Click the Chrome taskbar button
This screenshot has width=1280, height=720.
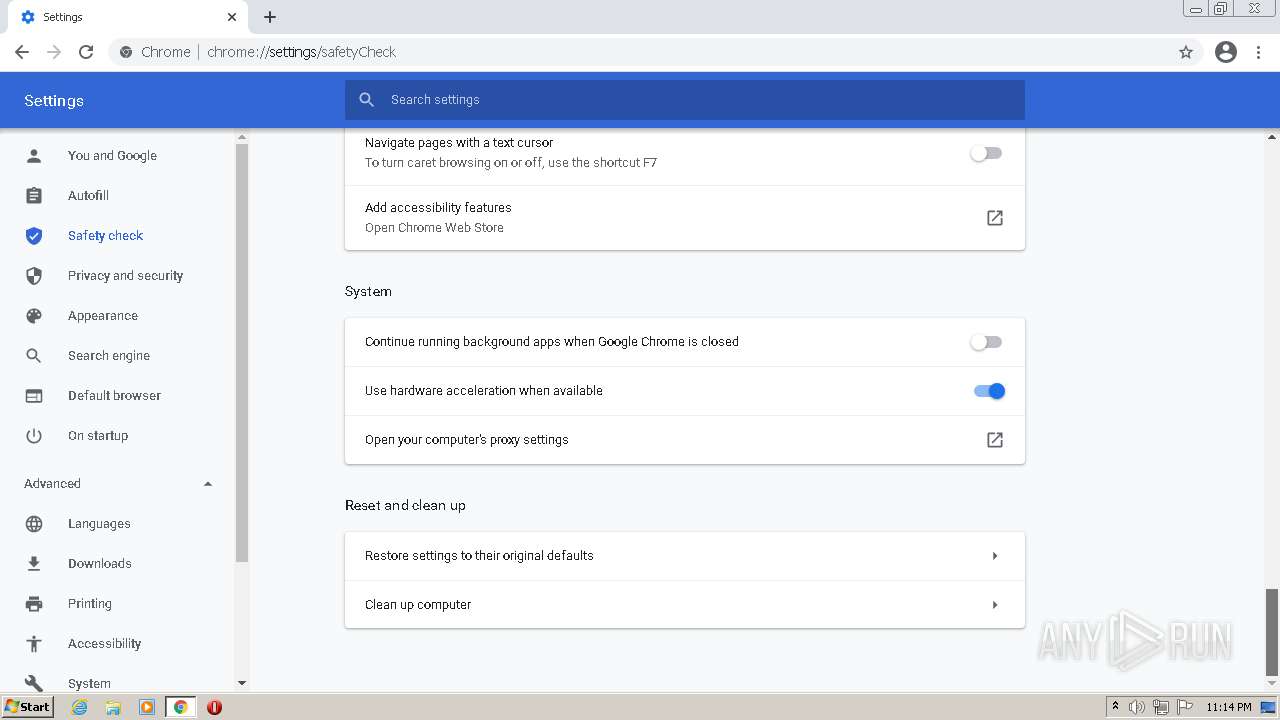[180, 707]
